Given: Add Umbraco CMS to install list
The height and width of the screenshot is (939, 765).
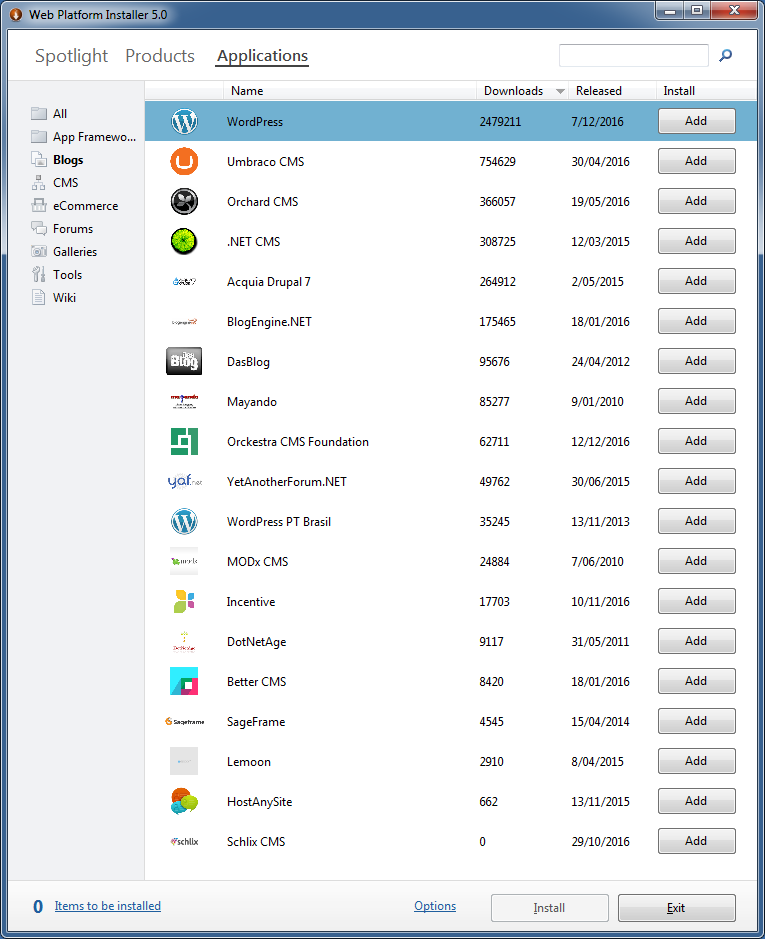Looking at the screenshot, I should pyautogui.click(x=697, y=161).
